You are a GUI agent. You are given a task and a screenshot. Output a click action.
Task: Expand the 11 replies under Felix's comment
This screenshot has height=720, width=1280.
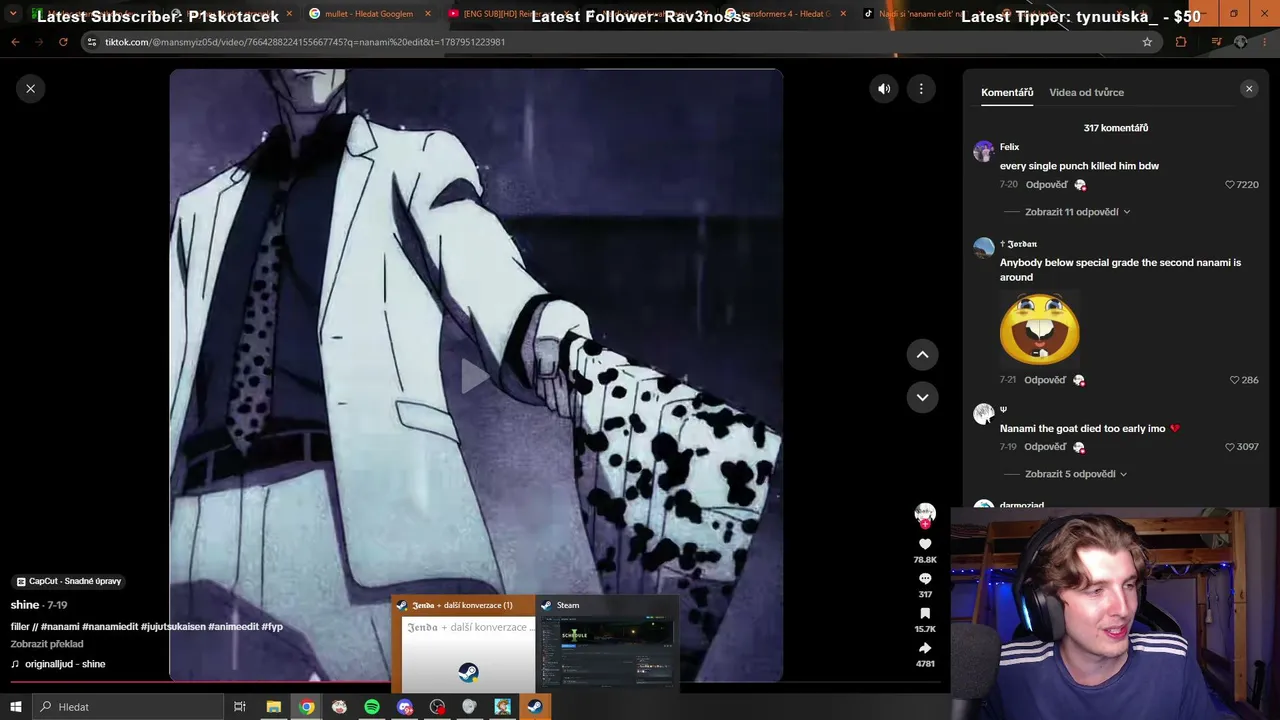(x=1078, y=212)
